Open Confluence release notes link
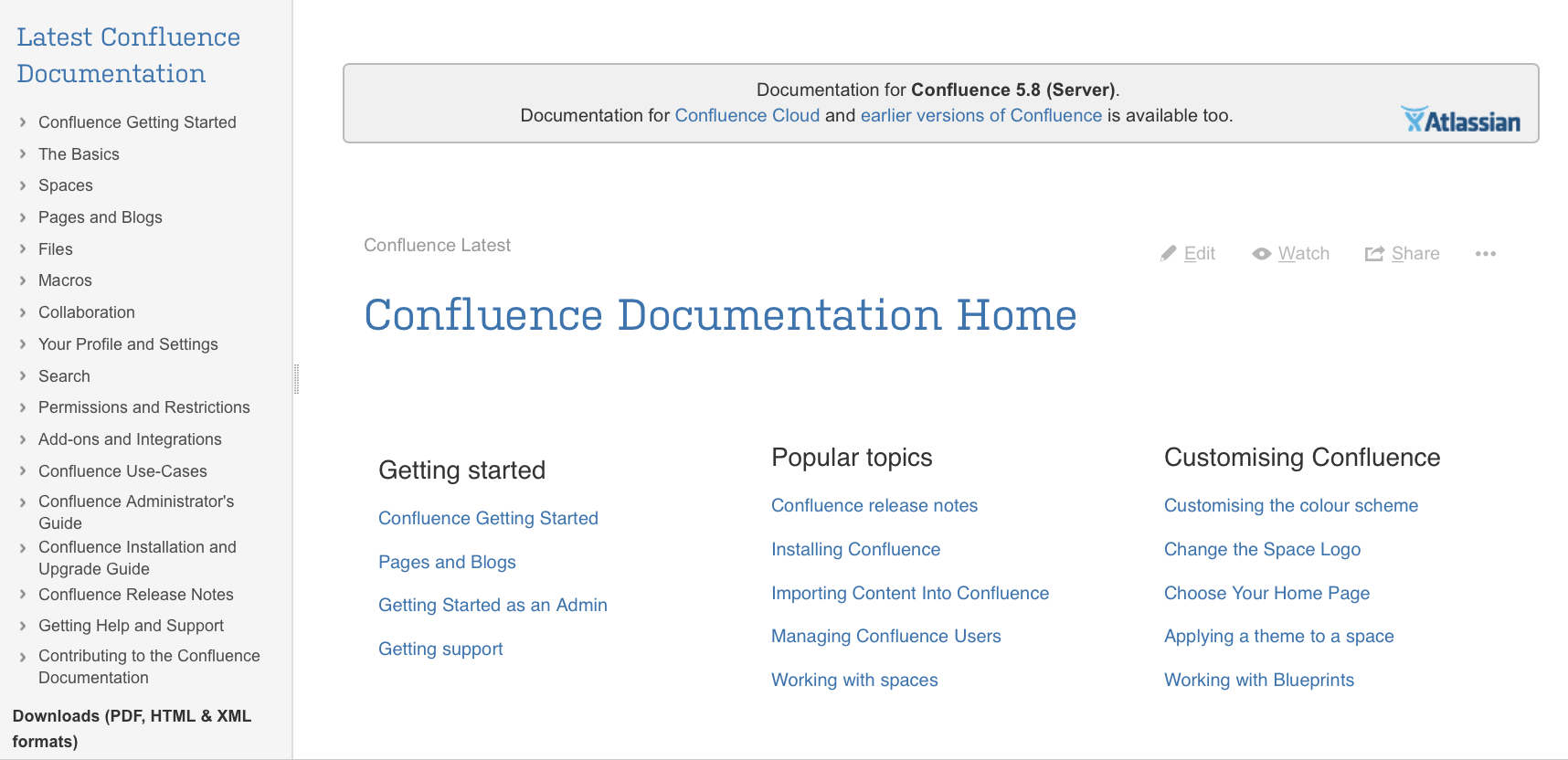Screen dimensions: 1568x760 [874, 505]
